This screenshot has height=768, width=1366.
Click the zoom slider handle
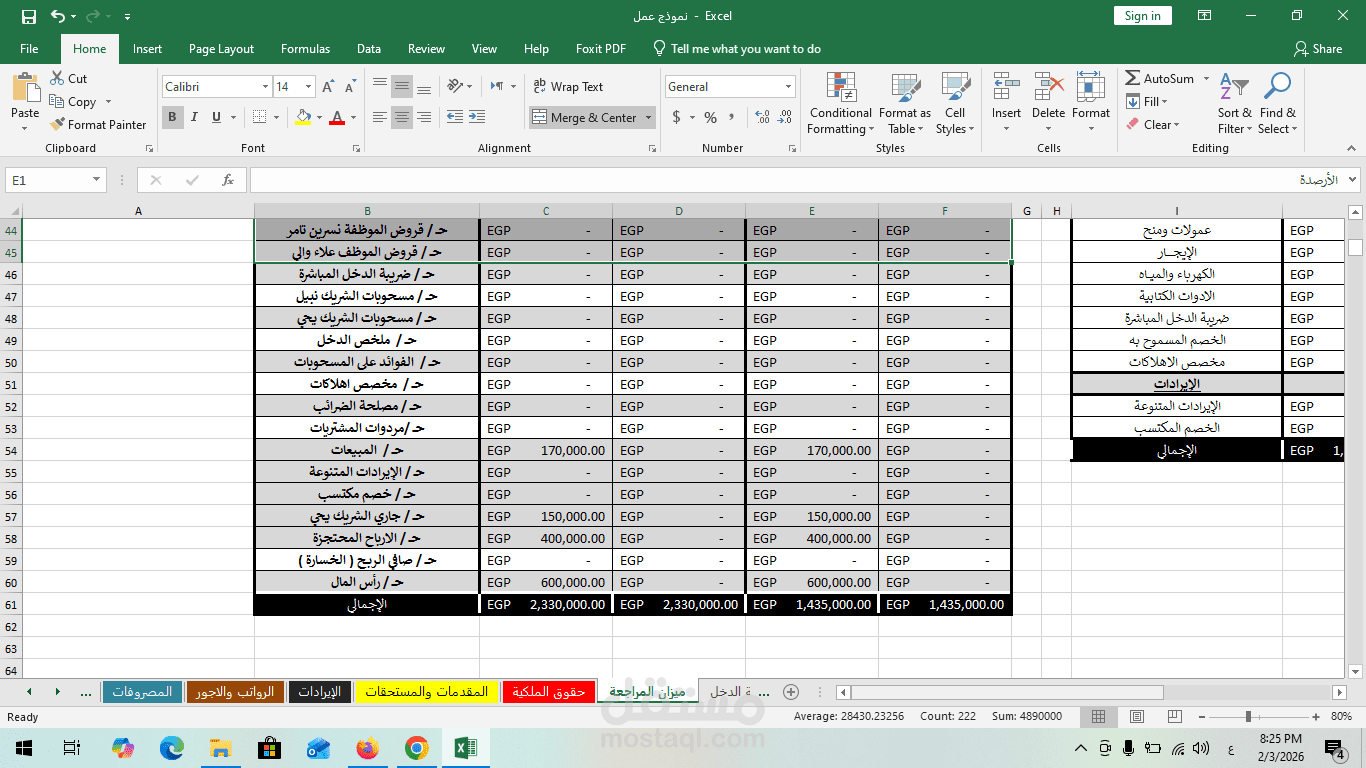pyautogui.click(x=1248, y=717)
